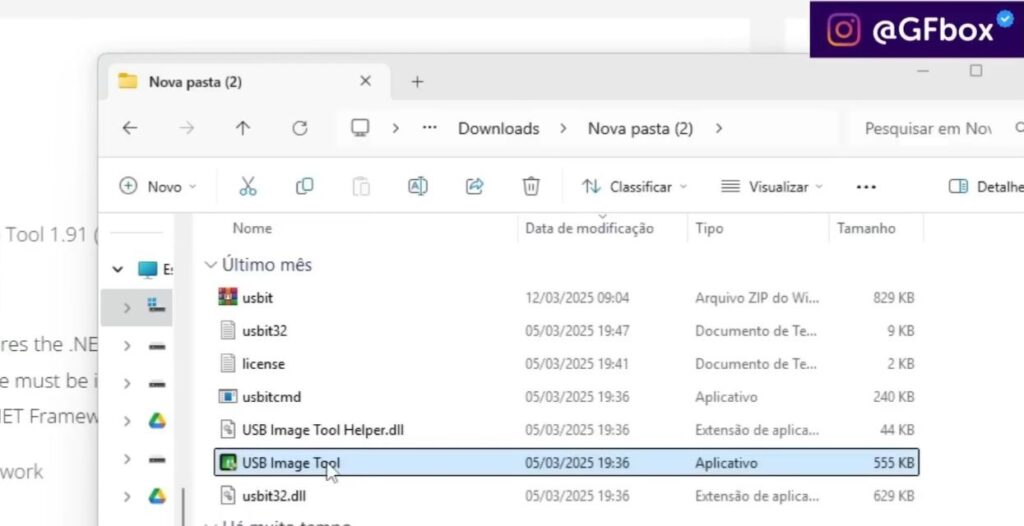Sort by the Tamanho column header
Image resolution: width=1024 pixels, height=526 pixels.
pyautogui.click(x=866, y=228)
